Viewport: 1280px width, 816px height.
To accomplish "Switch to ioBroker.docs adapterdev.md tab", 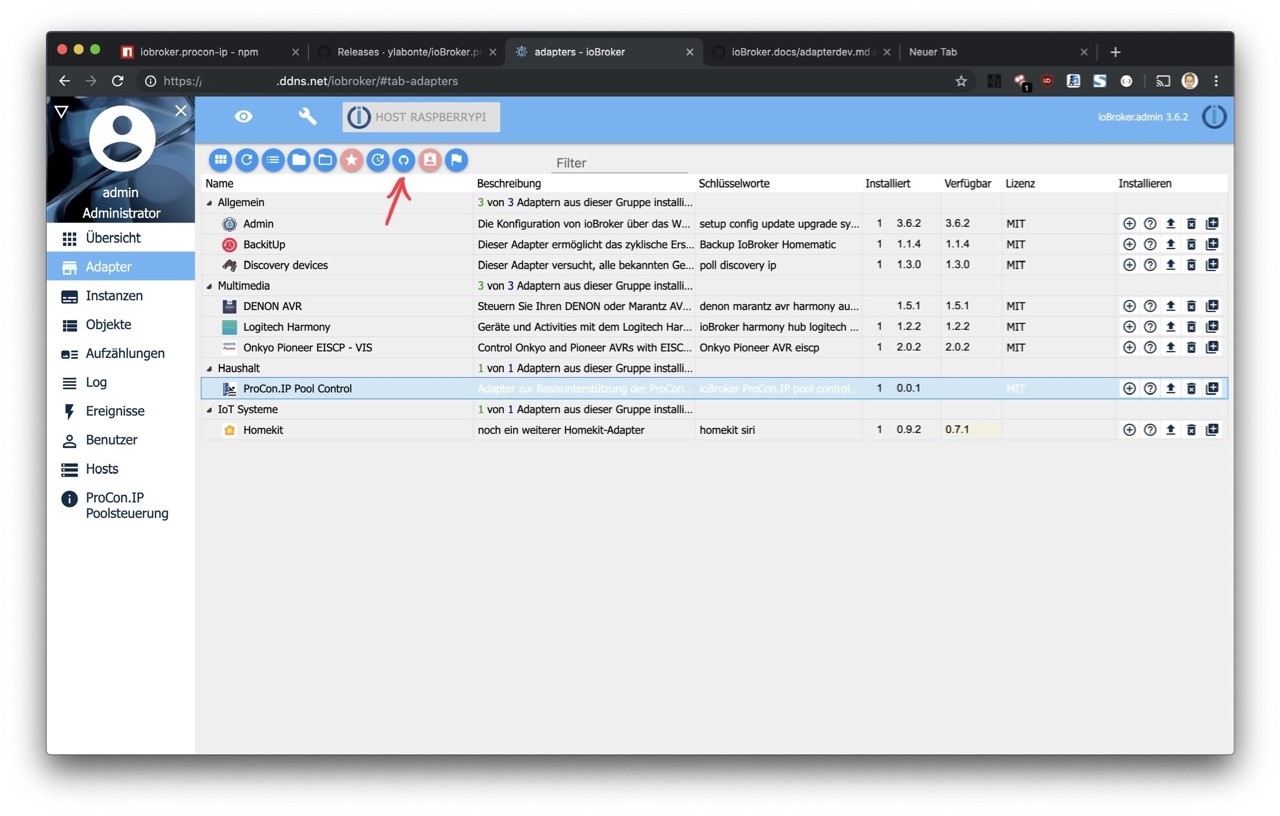I will coord(802,52).
